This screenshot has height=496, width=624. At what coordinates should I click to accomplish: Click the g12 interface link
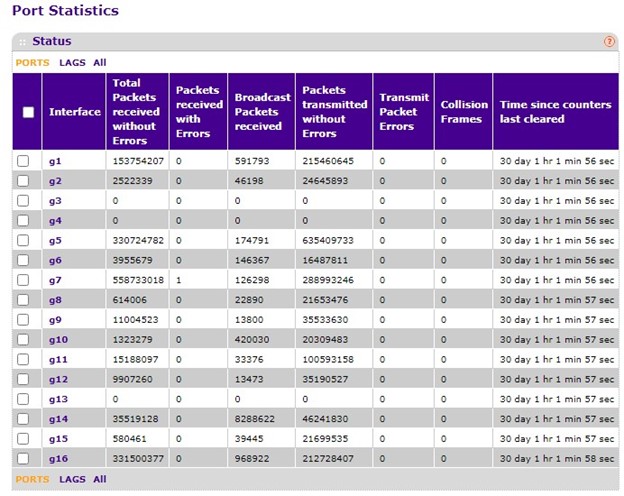point(58,379)
